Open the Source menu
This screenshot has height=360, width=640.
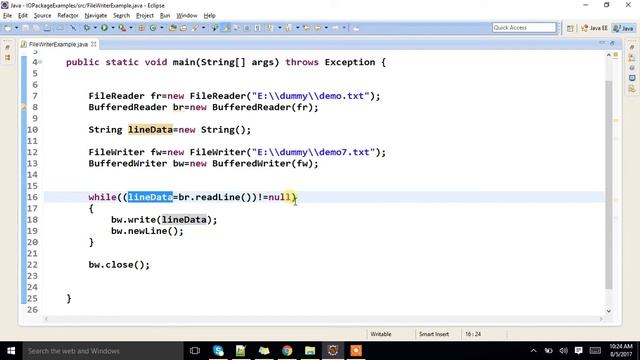coord(42,16)
